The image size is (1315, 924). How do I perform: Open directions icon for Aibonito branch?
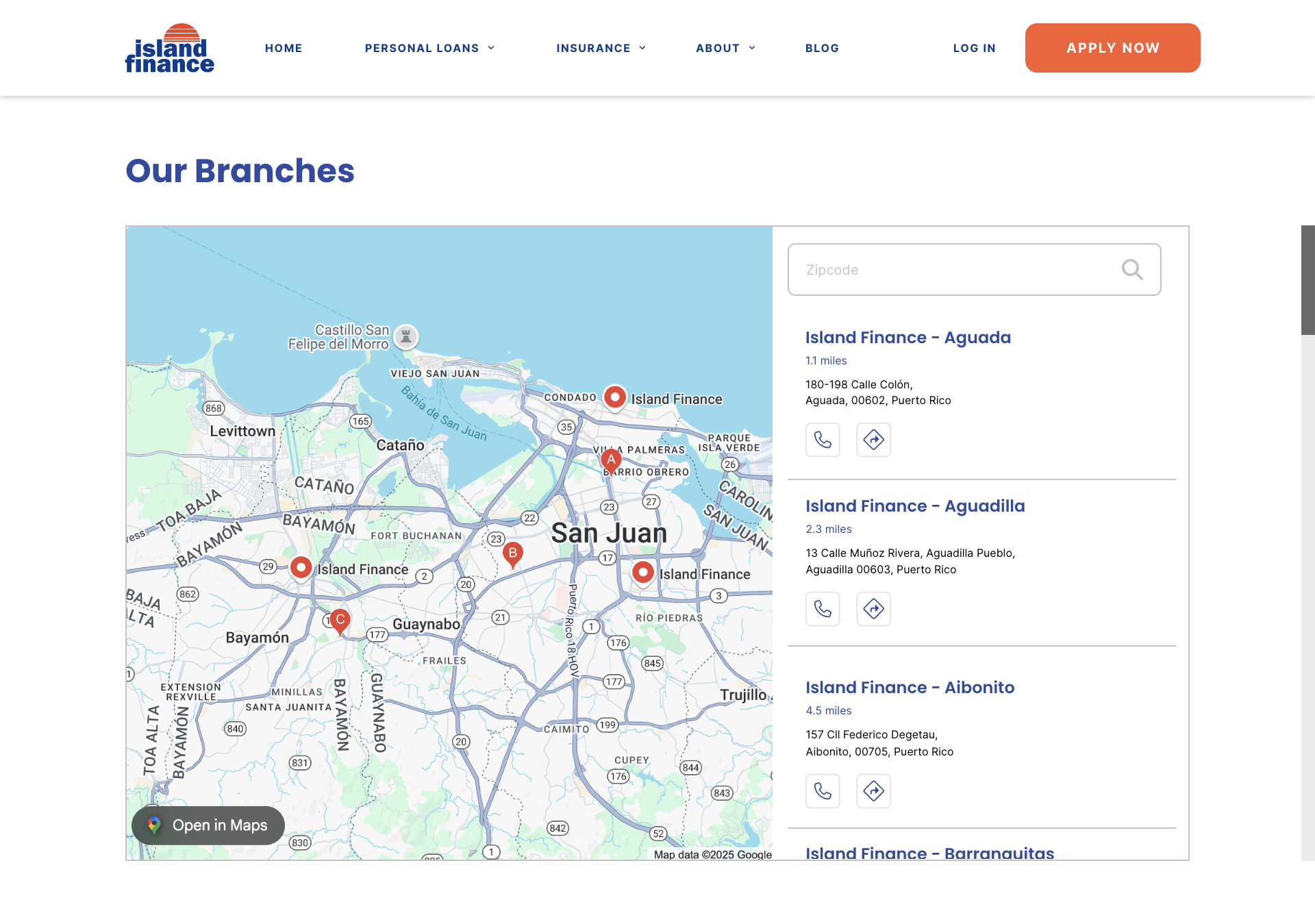pos(873,791)
